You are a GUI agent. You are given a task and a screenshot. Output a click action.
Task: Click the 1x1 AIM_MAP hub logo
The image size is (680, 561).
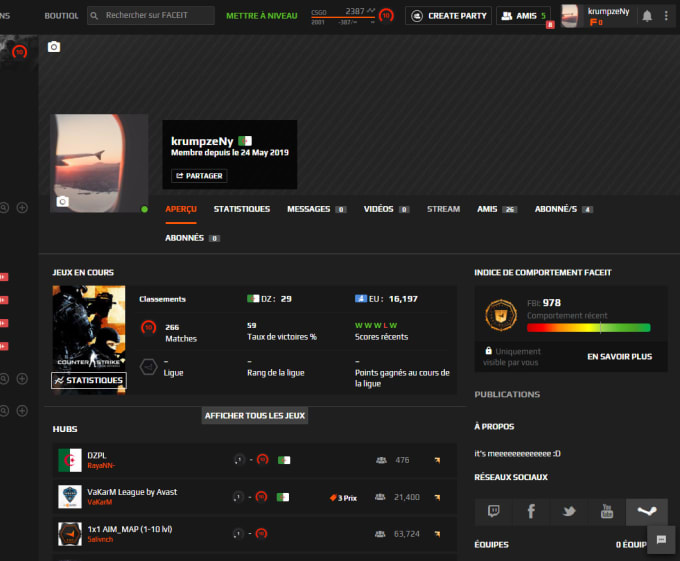[70, 534]
